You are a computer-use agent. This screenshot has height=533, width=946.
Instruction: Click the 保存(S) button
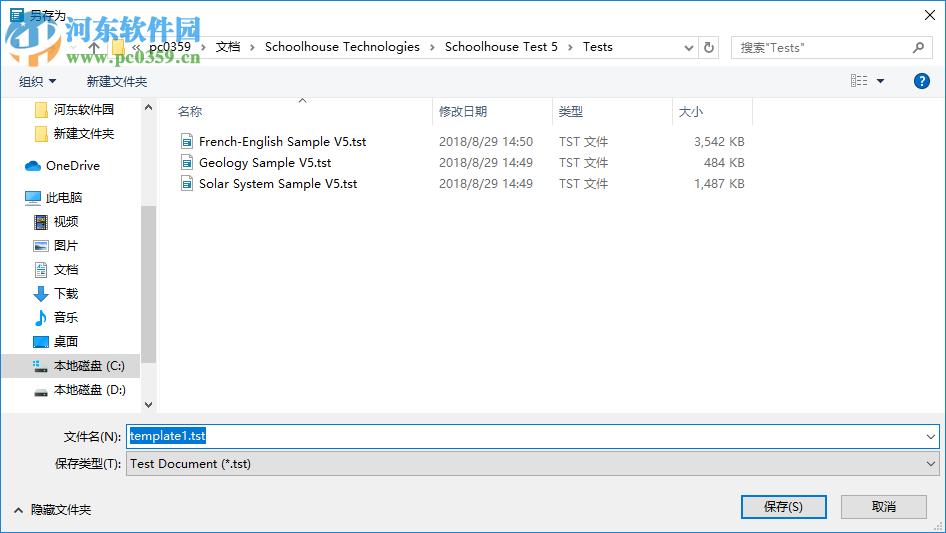pos(784,507)
